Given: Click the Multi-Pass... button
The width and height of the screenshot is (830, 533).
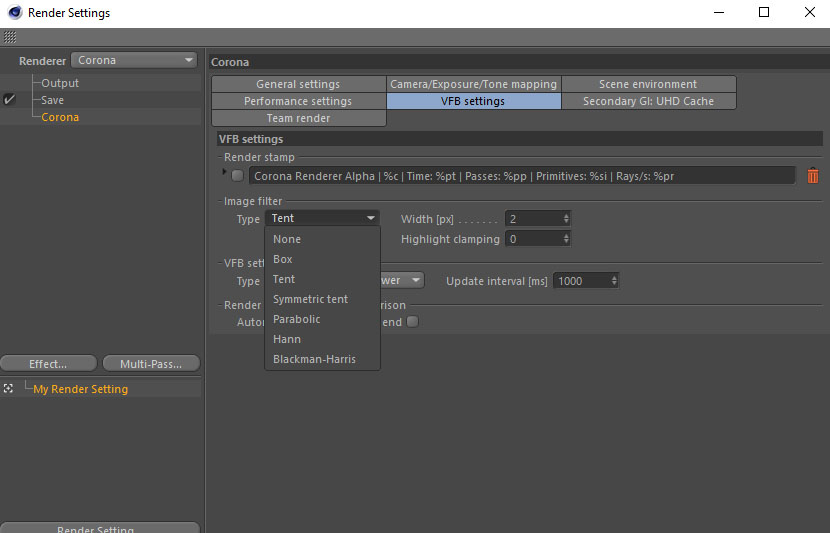Looking at the screenshot, I should tap(151, 364).
